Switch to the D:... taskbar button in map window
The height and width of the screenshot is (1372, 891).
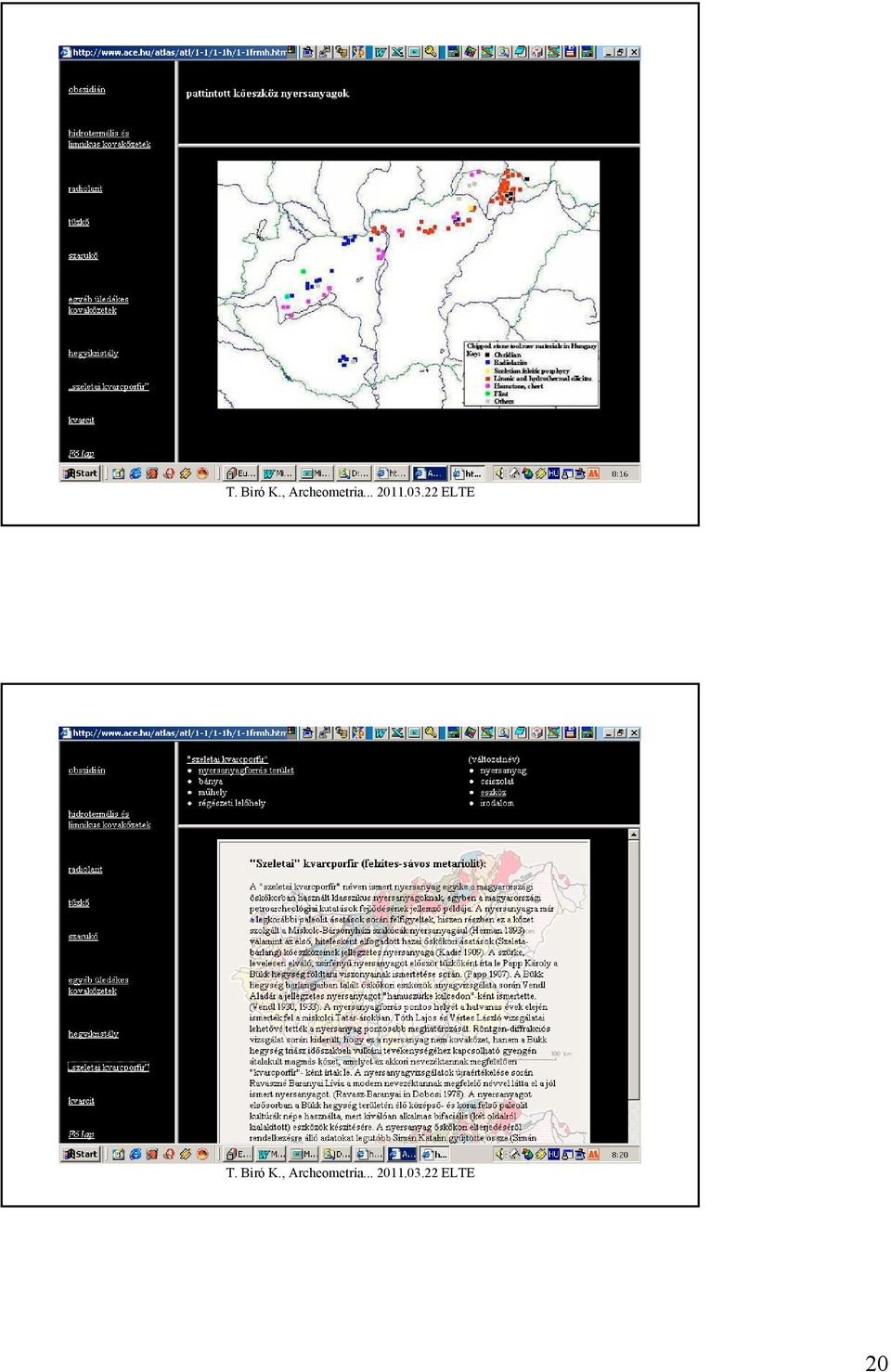(x=354, y=473)
